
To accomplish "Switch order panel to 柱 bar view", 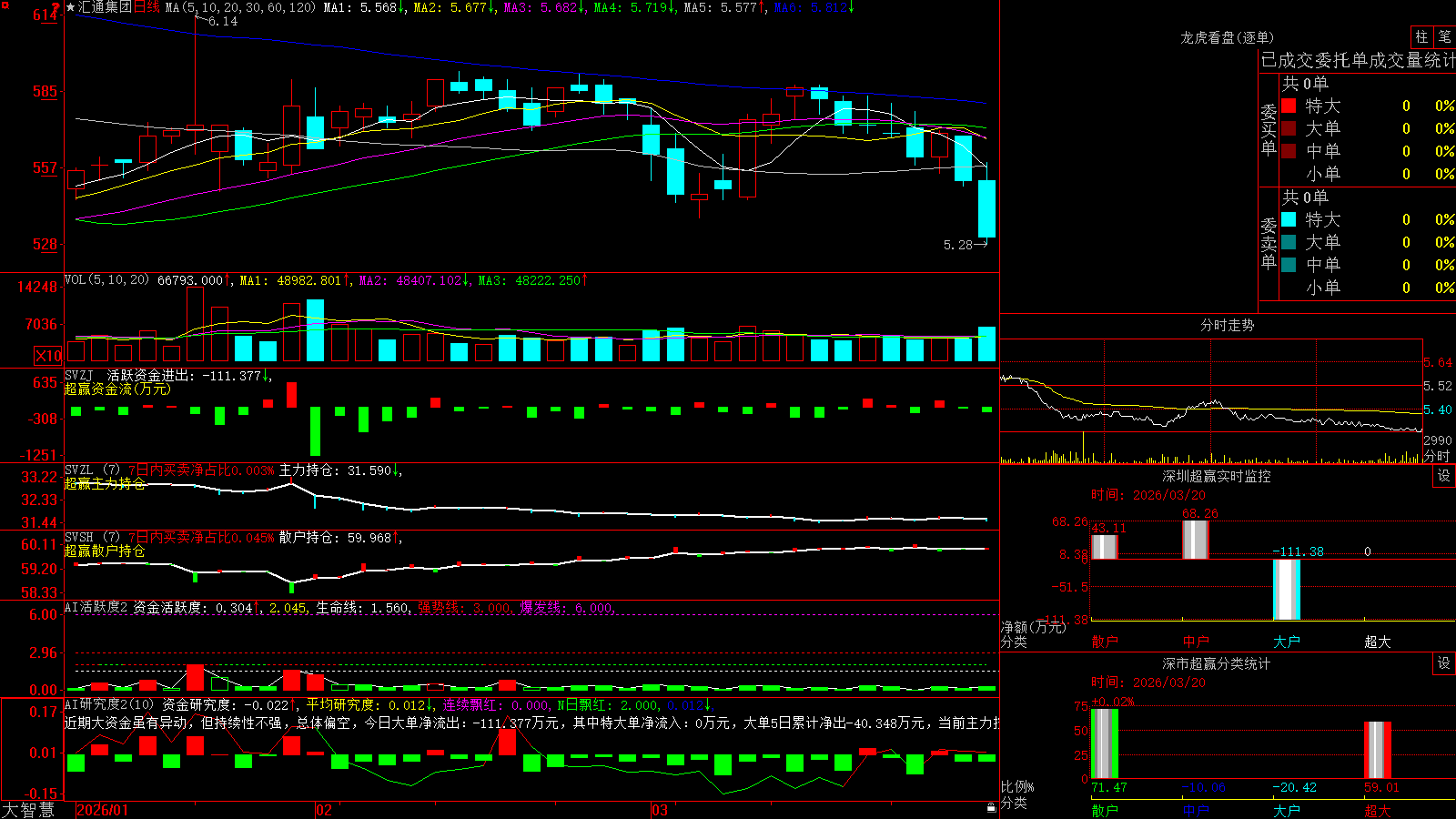I will coord(1421,37).
